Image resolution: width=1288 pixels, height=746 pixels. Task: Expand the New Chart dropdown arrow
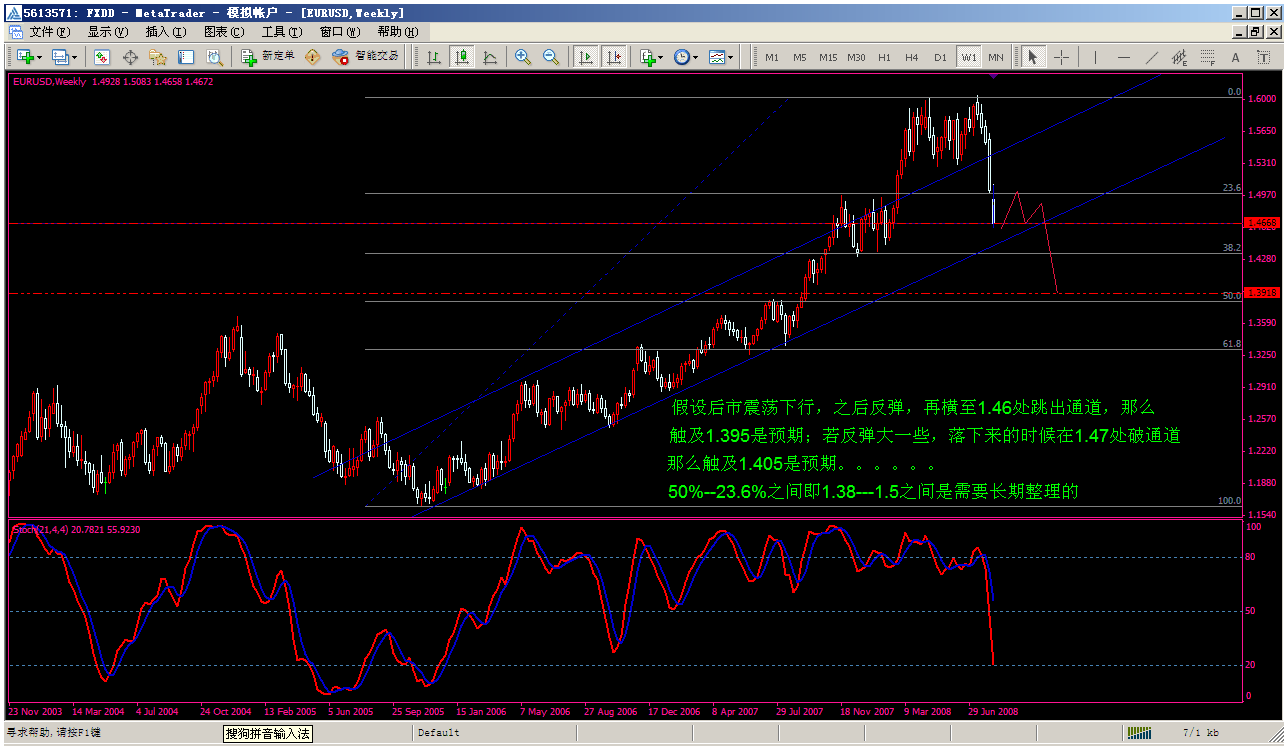(x=39, y=57)
